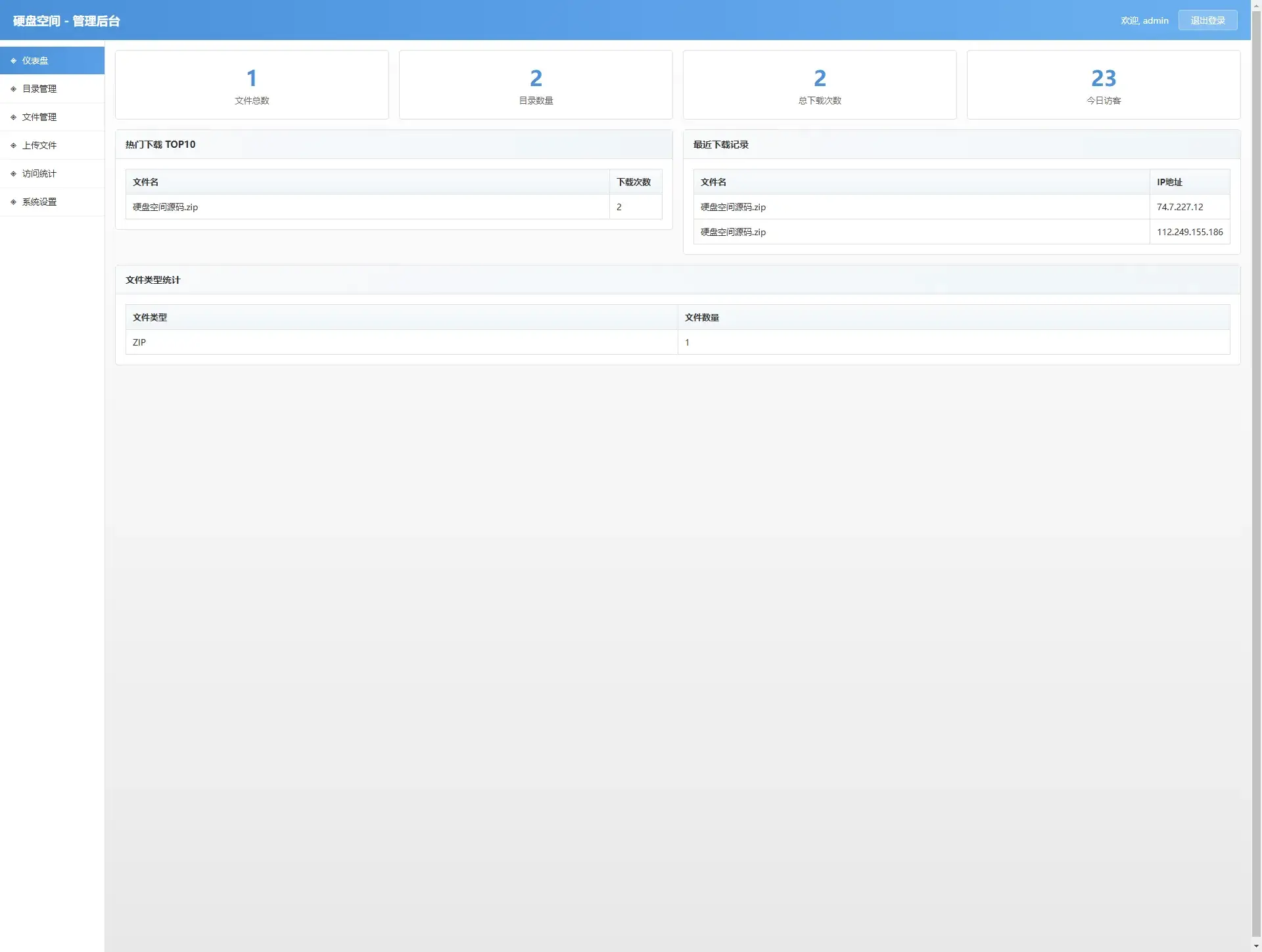Click the 文件总数 stat card
This screenshot has width=1262, height=952.
pos(252,85)
